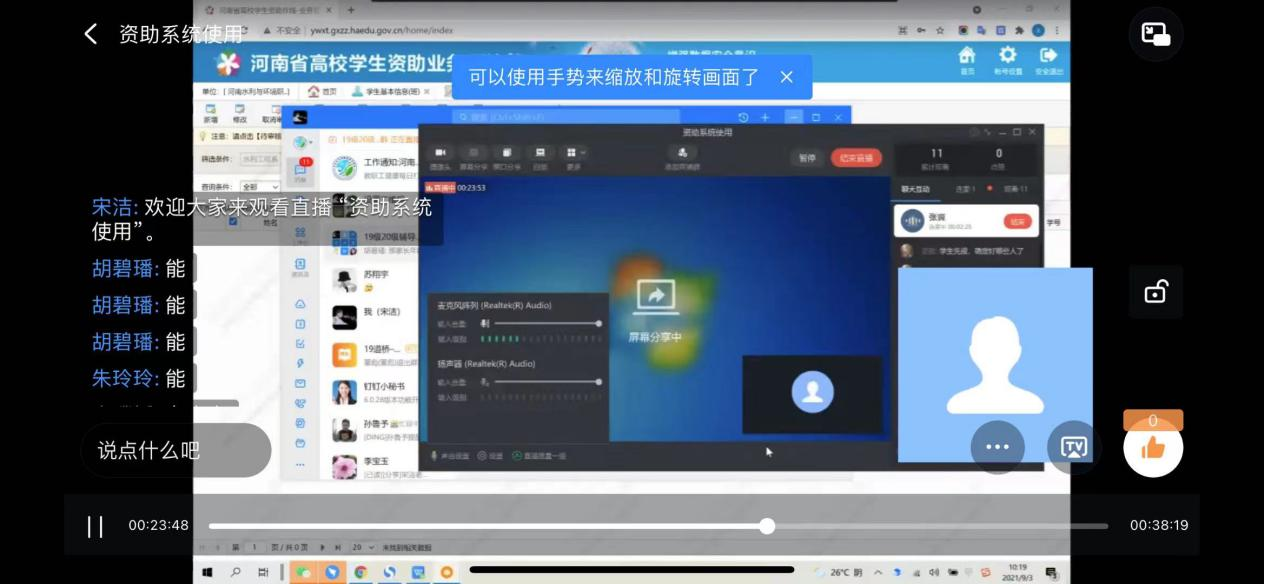Tap the TV cast icon
Screen dimensions: 1264x584
tap(1073, 447)
